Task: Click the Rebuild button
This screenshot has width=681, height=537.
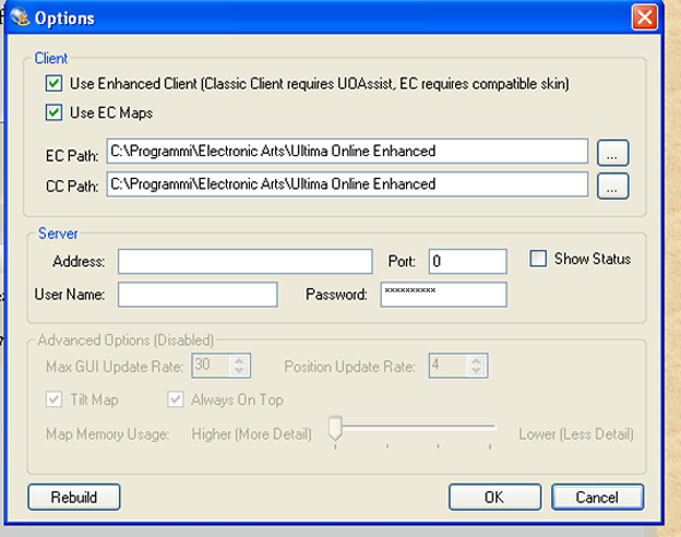Action: pos(74,497)
